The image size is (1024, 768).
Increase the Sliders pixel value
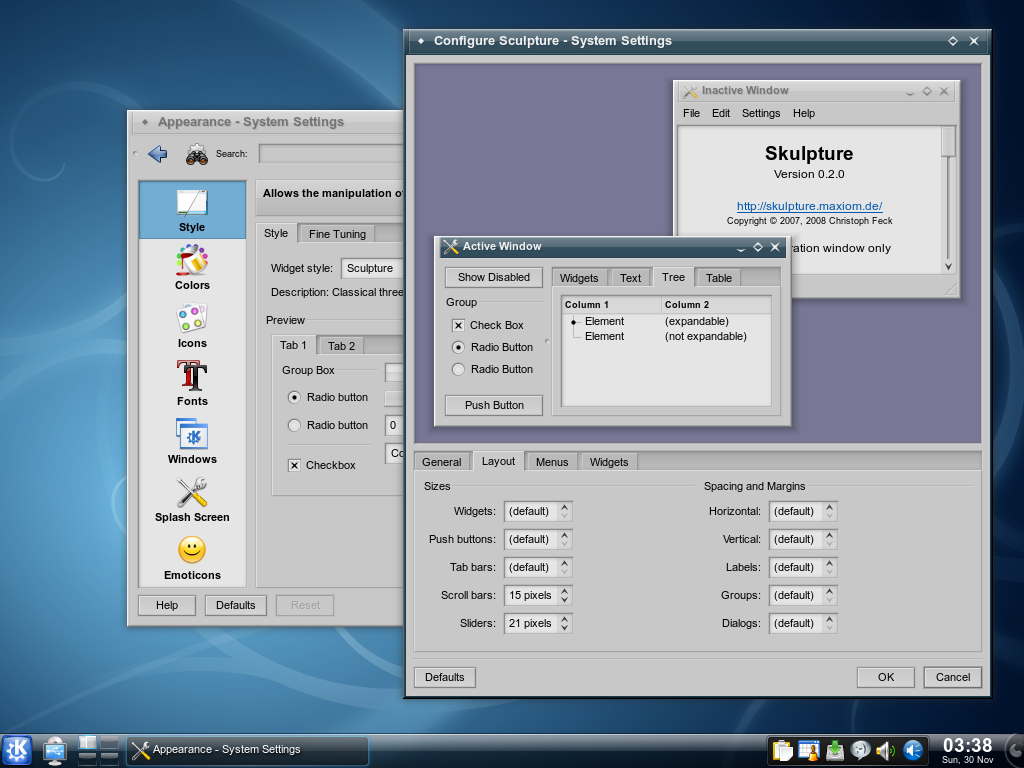pyautogui.click(x=565, y=619)
